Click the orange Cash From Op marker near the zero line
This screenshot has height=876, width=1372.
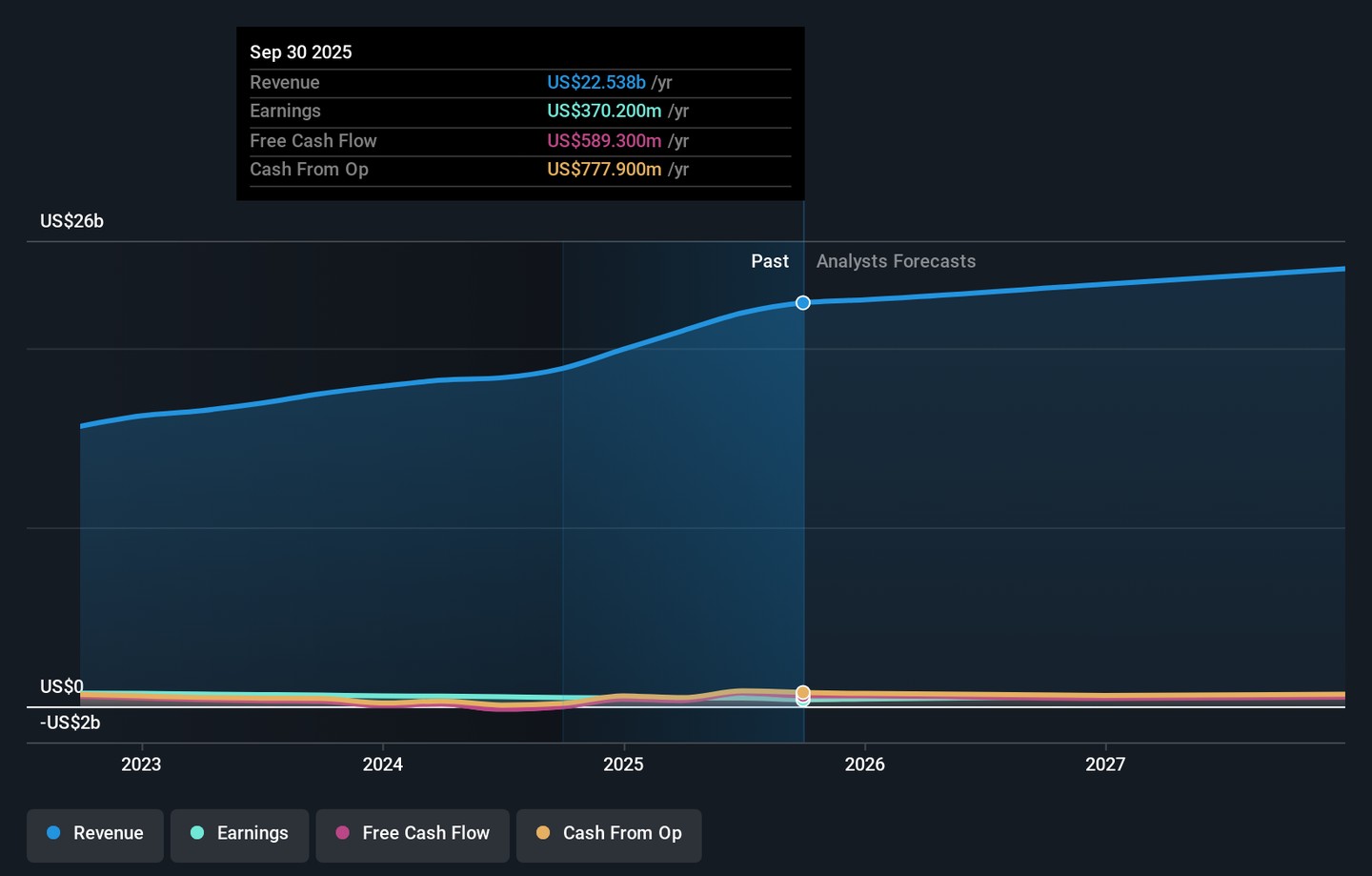click(x=803, y=692)
